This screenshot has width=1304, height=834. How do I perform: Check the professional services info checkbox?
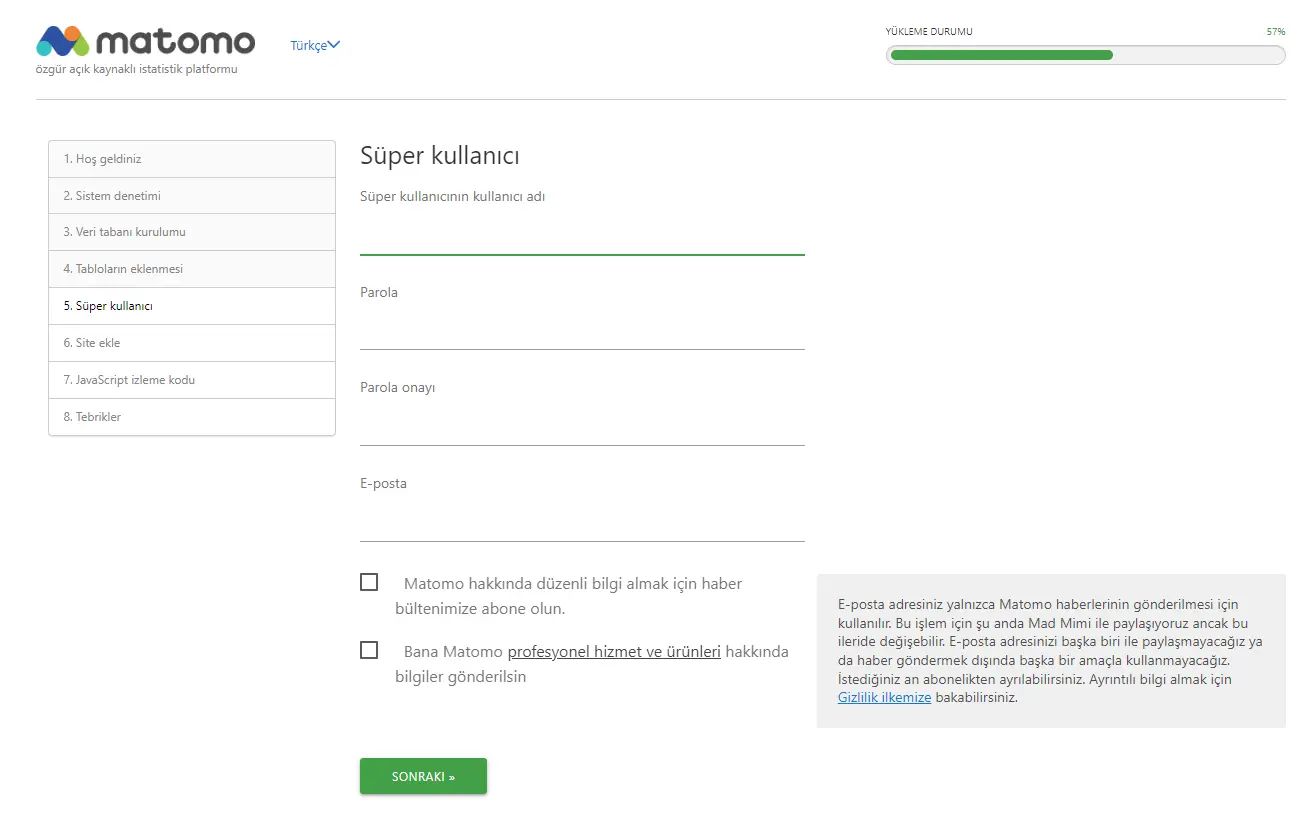(369, 650)
